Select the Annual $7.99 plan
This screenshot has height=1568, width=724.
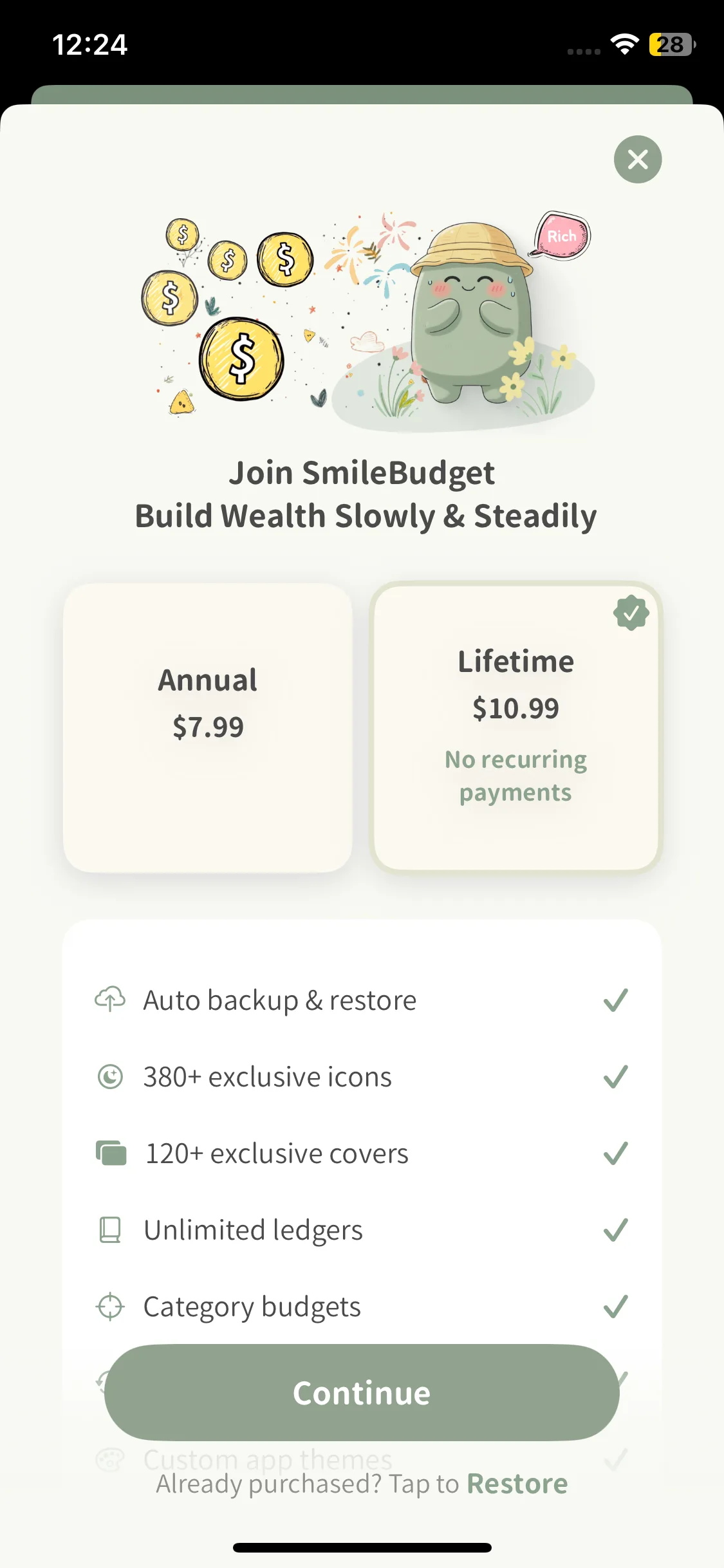[x=208, y=727]
